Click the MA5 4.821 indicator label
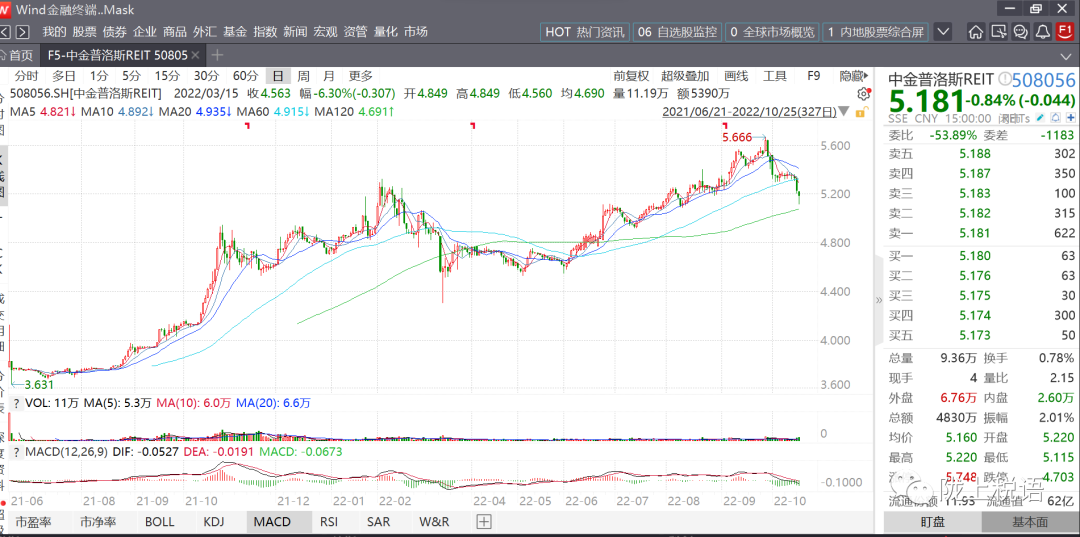1080x537 pixels. tap(44, 111)
